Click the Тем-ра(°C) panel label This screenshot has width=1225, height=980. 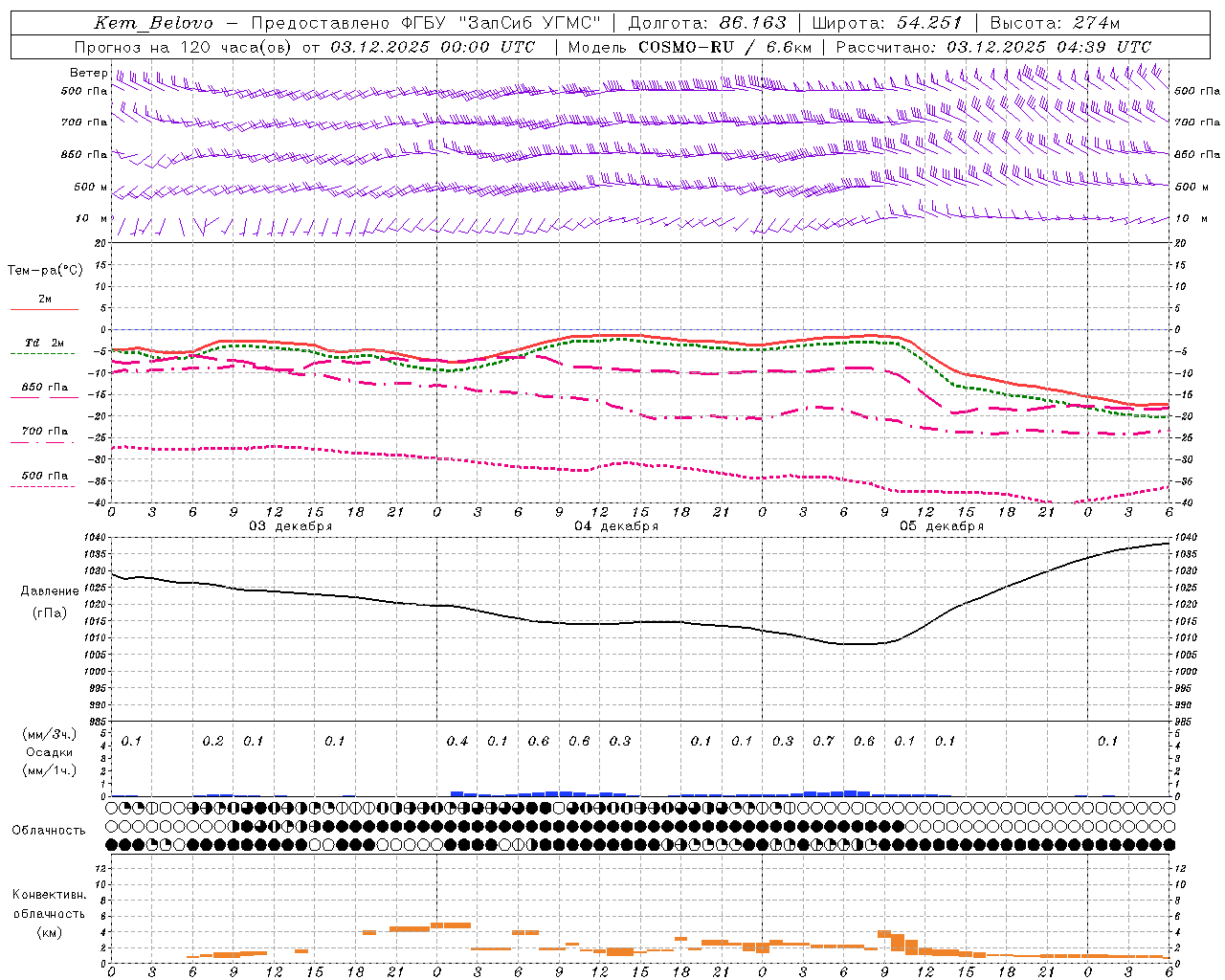45,271
